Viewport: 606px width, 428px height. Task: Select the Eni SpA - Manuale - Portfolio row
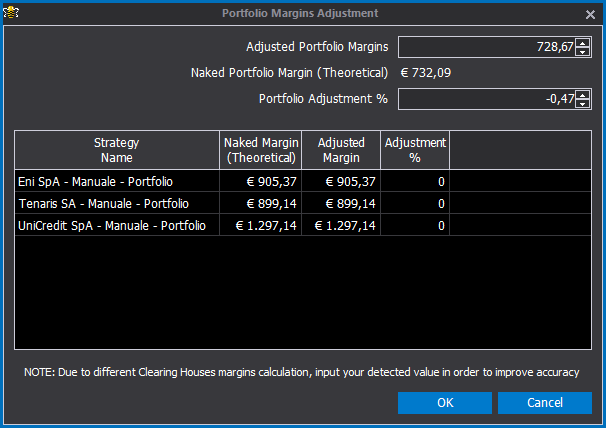click(303, 181)
